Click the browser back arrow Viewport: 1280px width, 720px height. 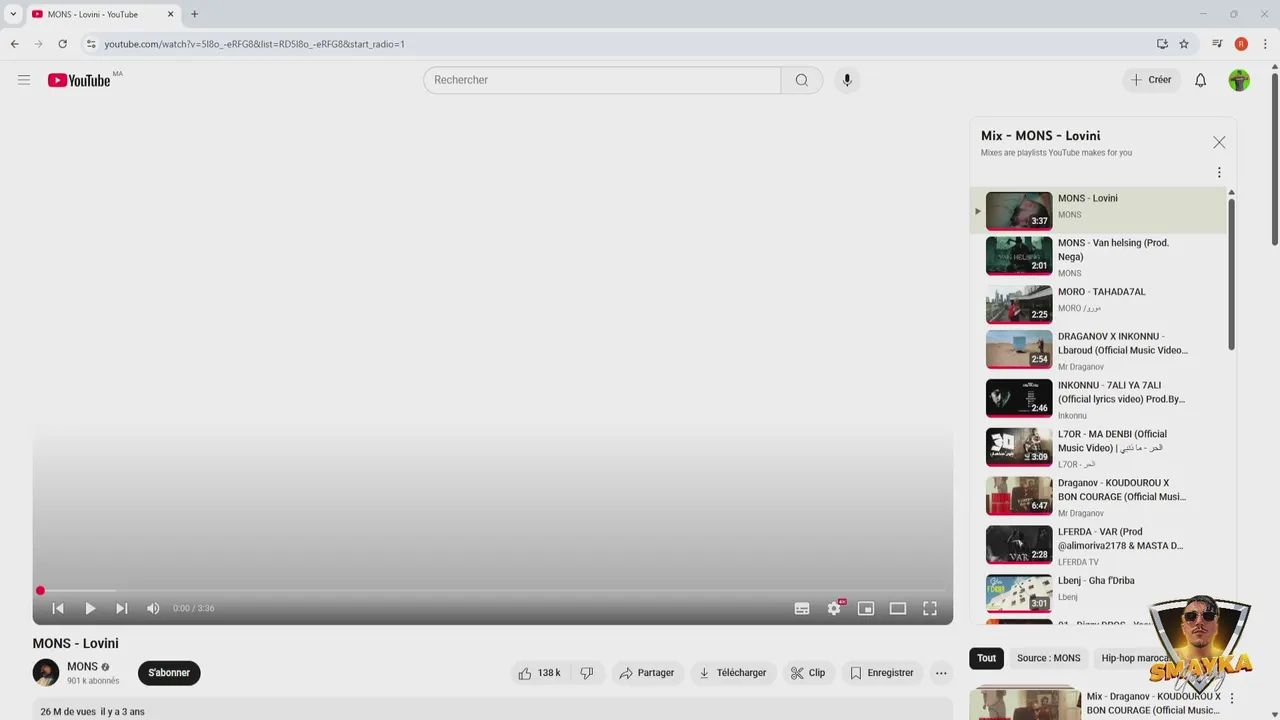click(14, 44)
